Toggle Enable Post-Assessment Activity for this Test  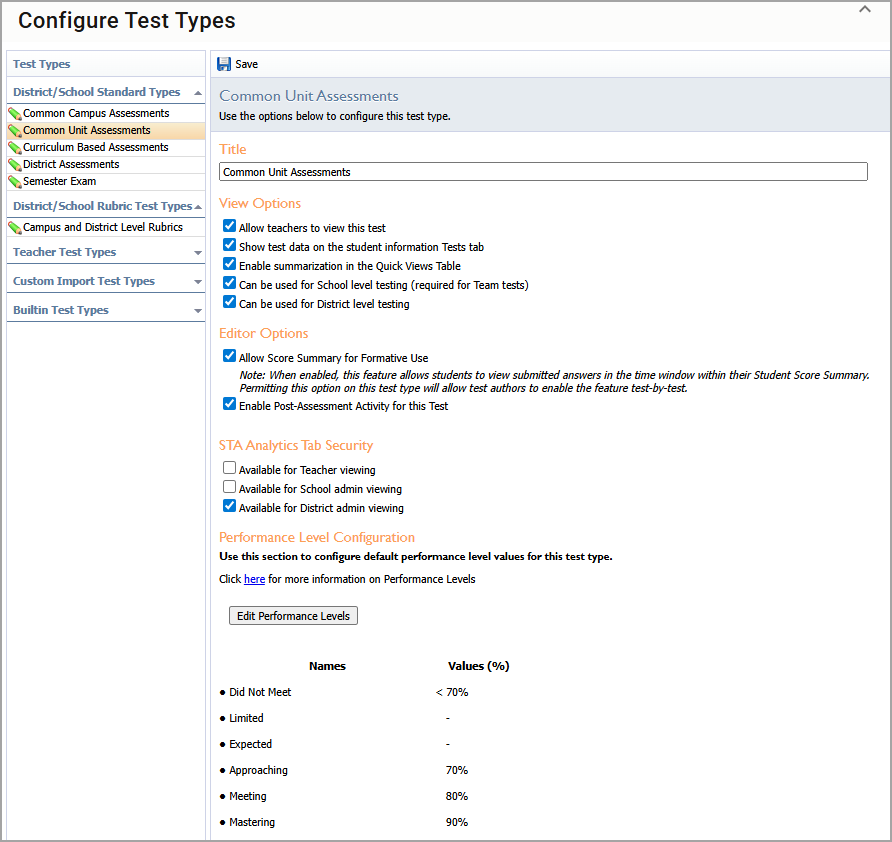coord(229,404)
